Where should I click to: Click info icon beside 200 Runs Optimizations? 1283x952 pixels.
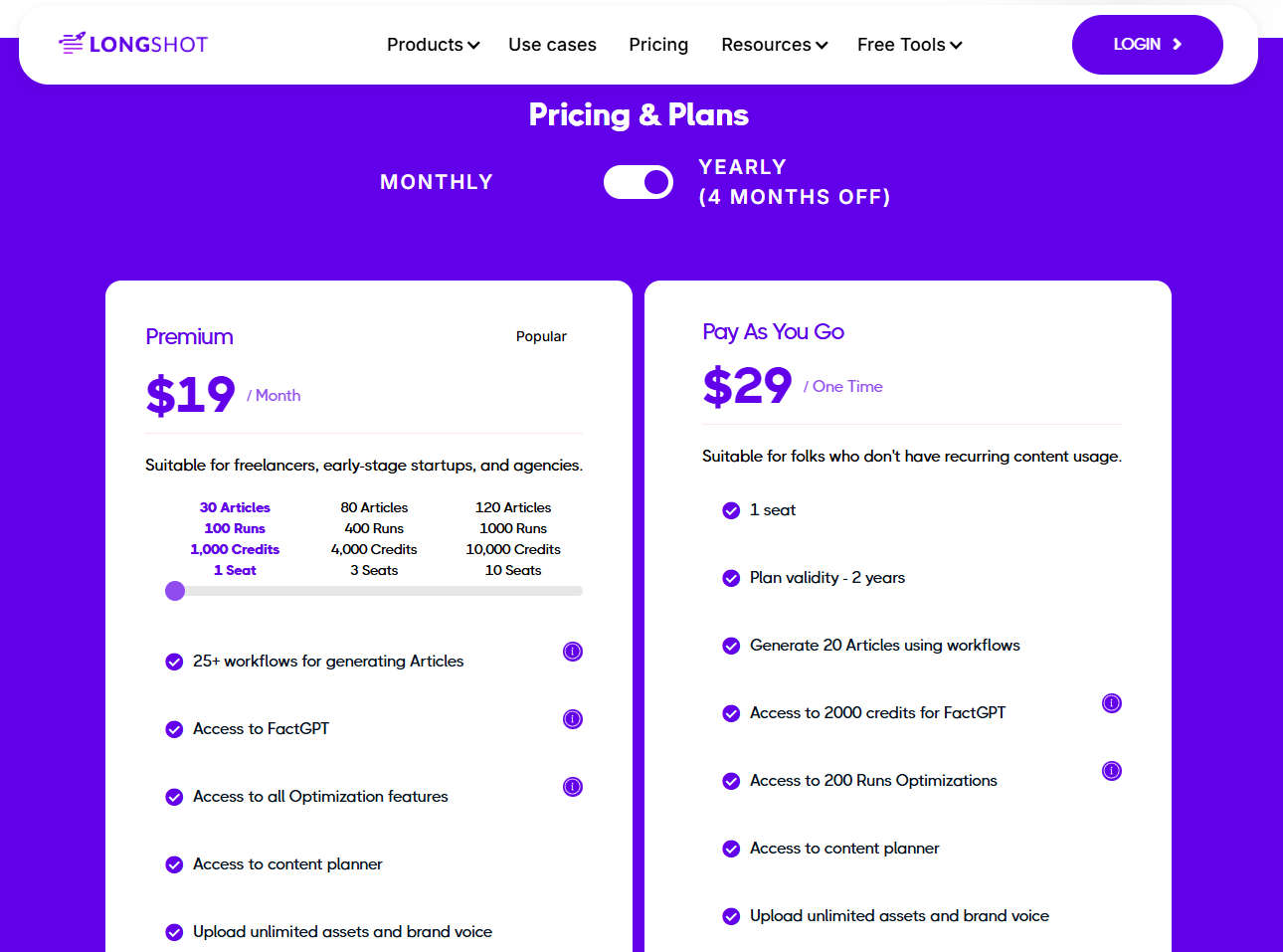coord(1112,771)
